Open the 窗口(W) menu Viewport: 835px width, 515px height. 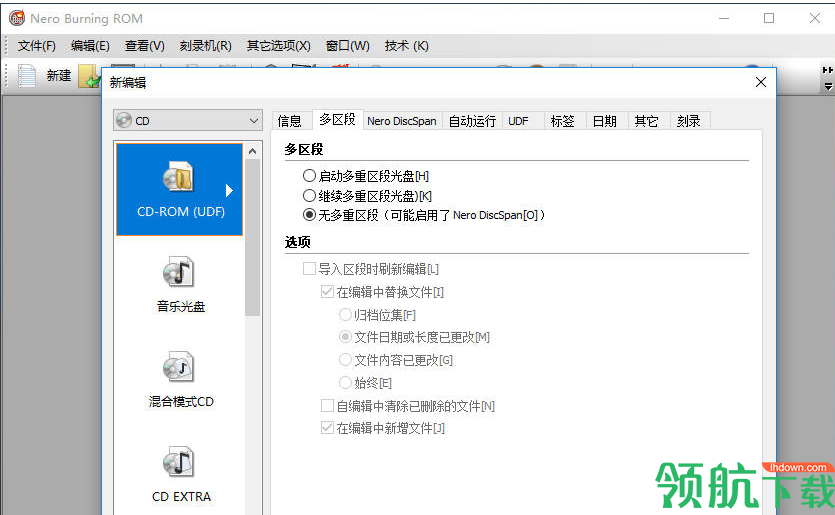tap(348, 46)
